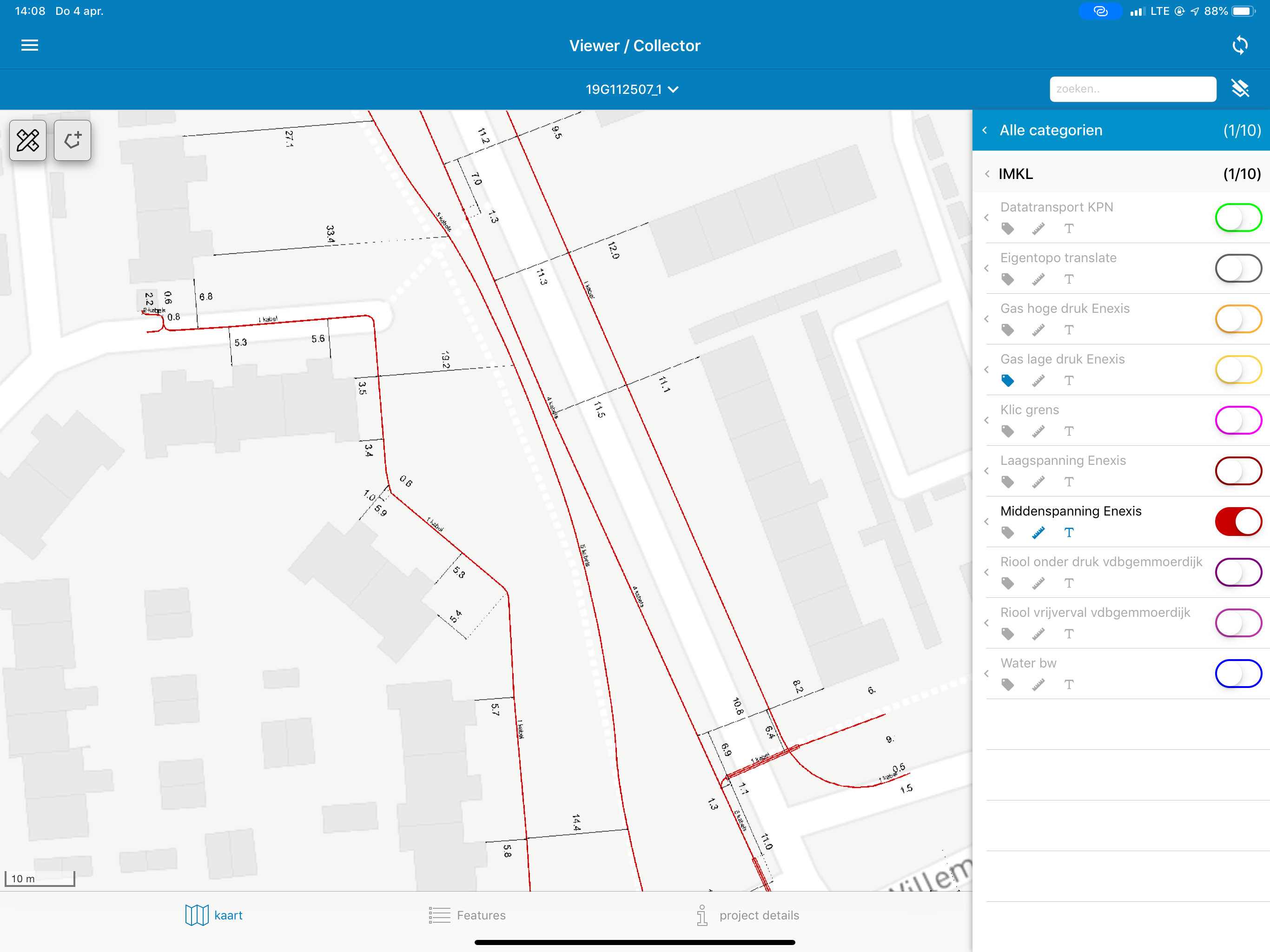
Task: Enable the Laagspanning Enexis layer toggle
Action: coord(1238,471)
